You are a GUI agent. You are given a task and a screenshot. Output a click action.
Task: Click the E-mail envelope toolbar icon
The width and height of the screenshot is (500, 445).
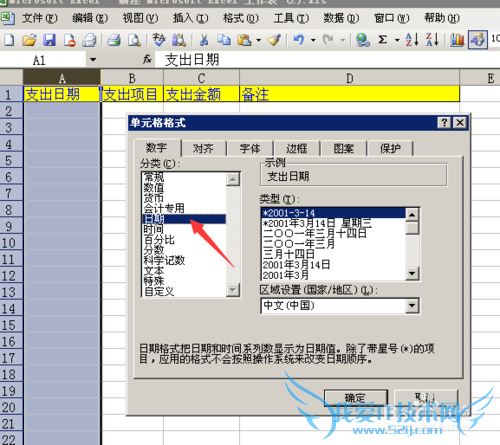click(x=89, y=40)
